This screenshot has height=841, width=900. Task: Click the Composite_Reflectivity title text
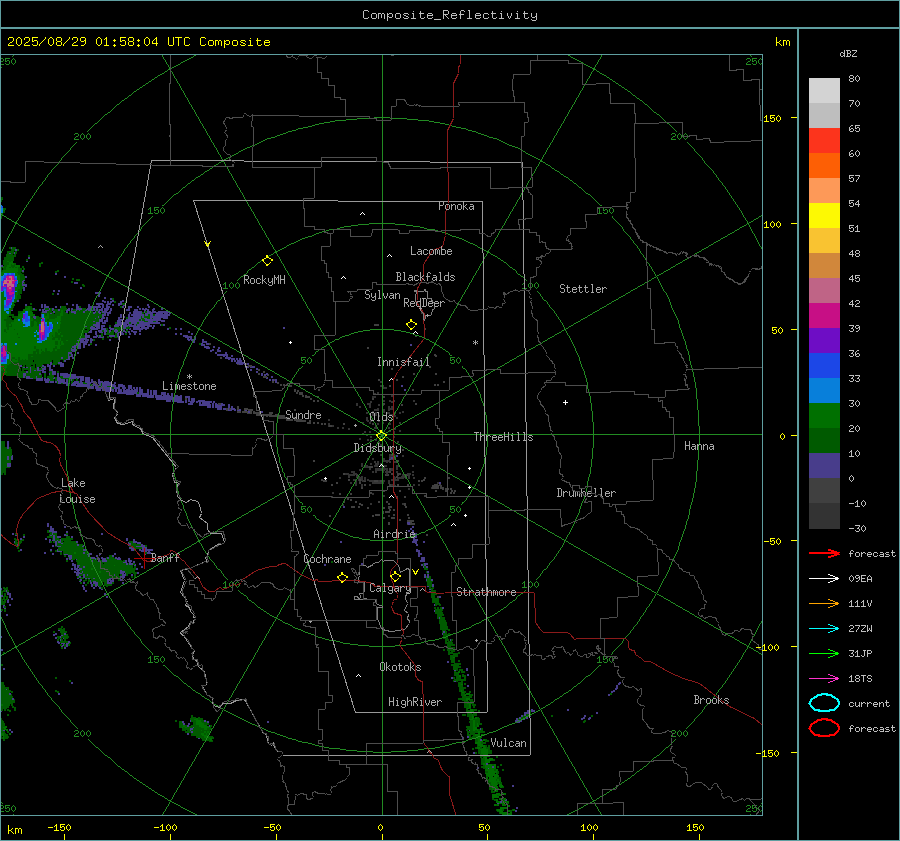(450, 15)
